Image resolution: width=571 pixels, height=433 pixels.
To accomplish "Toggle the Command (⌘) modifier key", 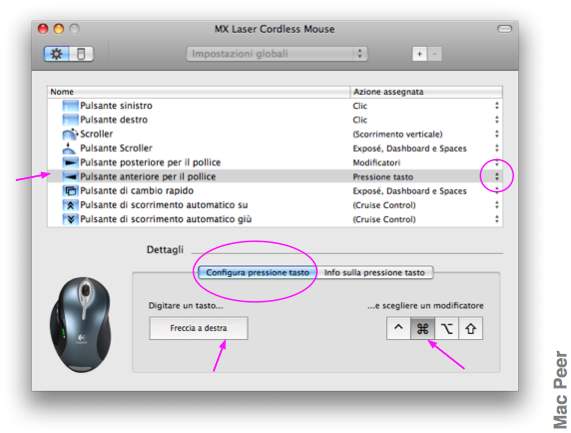I will [x=422, y=328].
